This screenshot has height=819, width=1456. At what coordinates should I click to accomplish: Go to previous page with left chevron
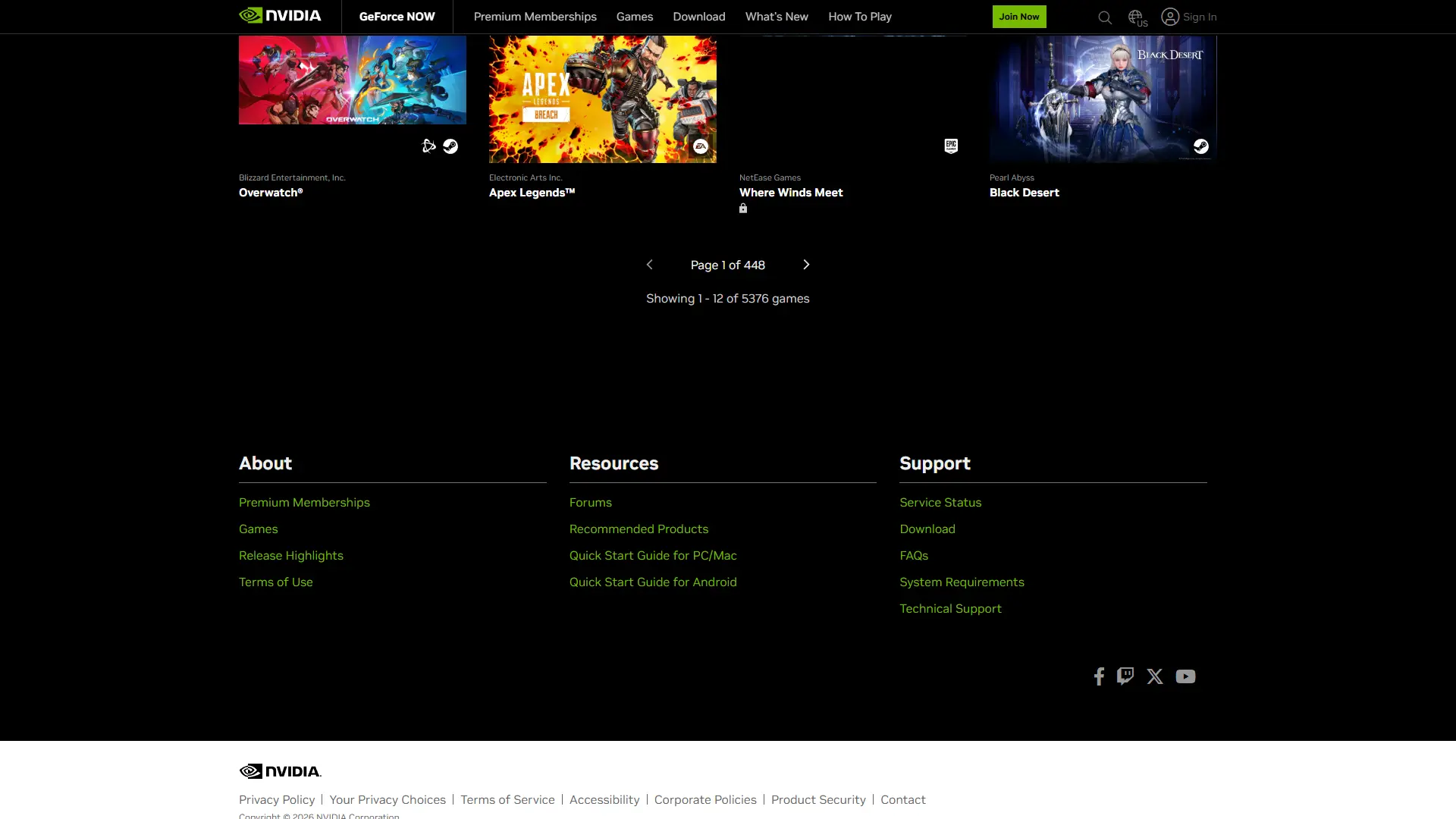click(649, 265)
